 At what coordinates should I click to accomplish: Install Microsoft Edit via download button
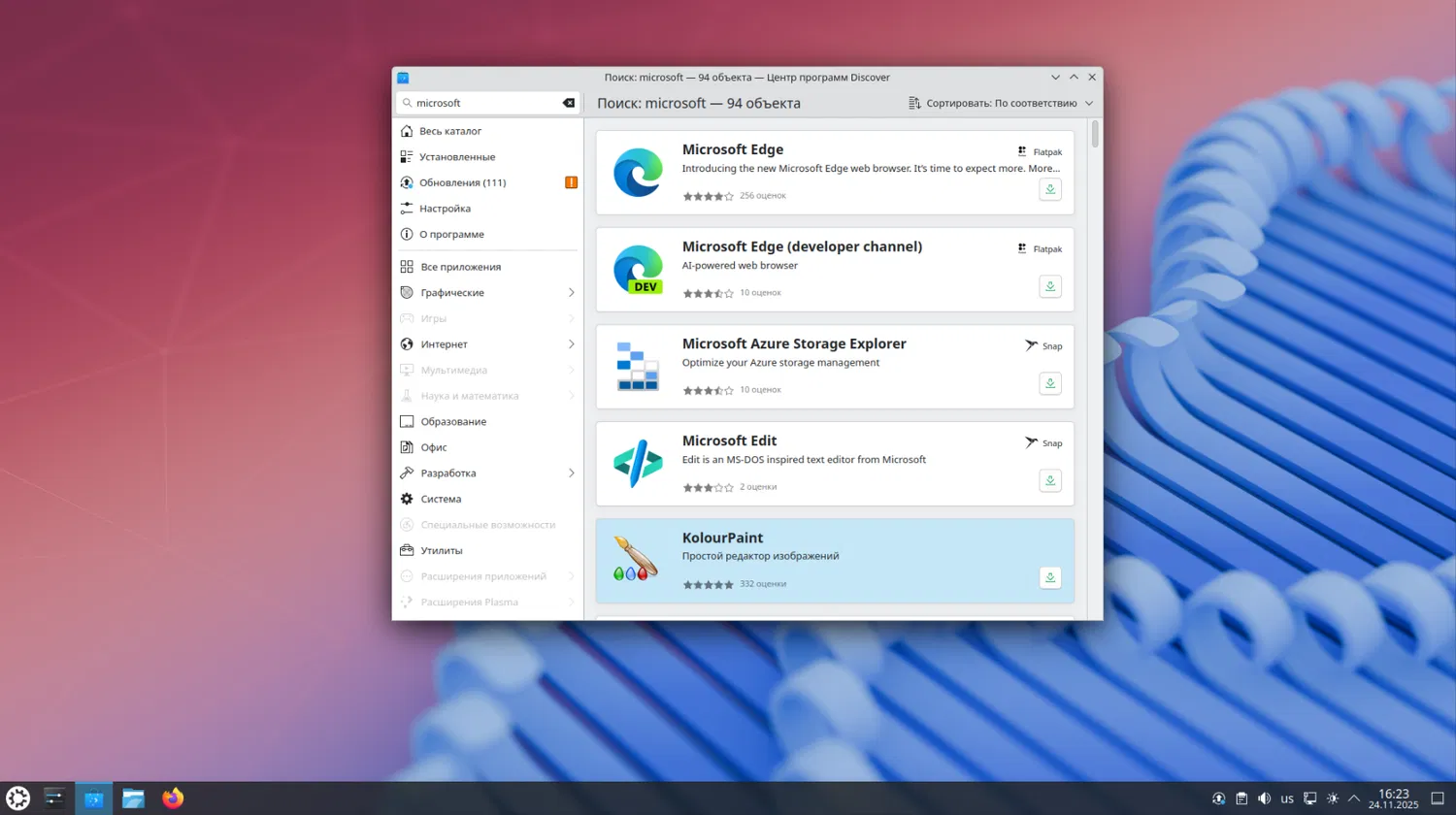1050,481
